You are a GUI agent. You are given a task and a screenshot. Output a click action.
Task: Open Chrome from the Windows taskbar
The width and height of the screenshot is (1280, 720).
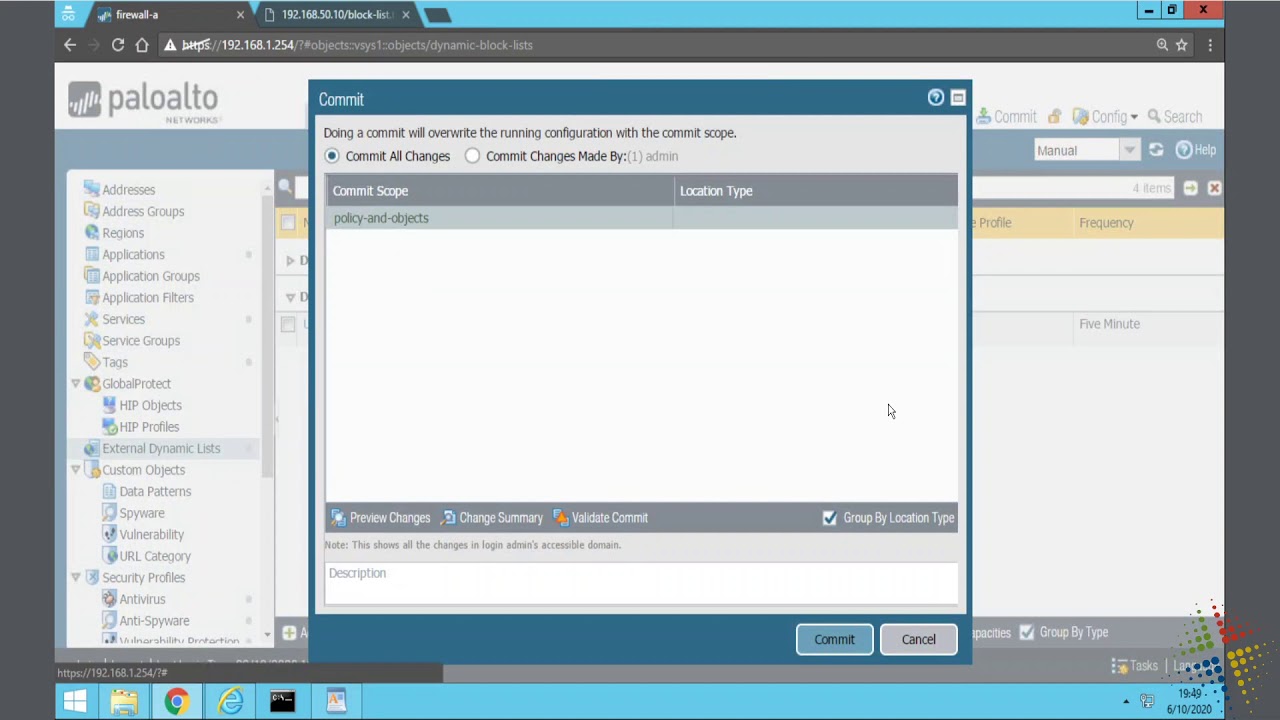tap(176, 701)
